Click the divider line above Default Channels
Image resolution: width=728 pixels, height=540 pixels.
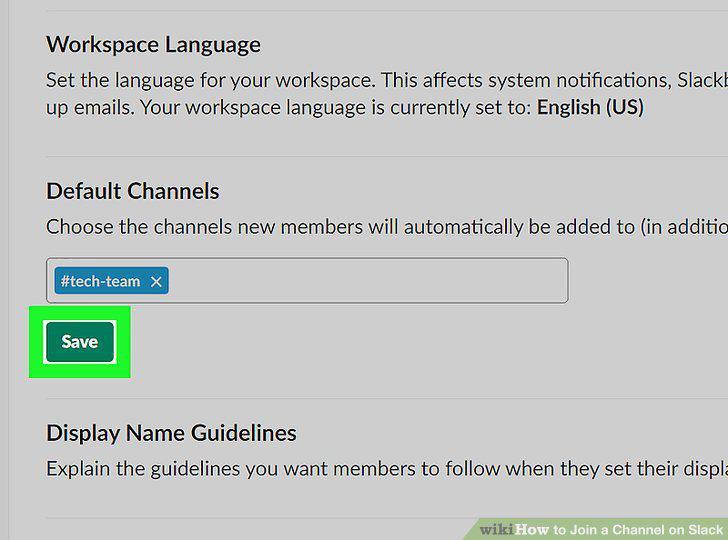387,157
